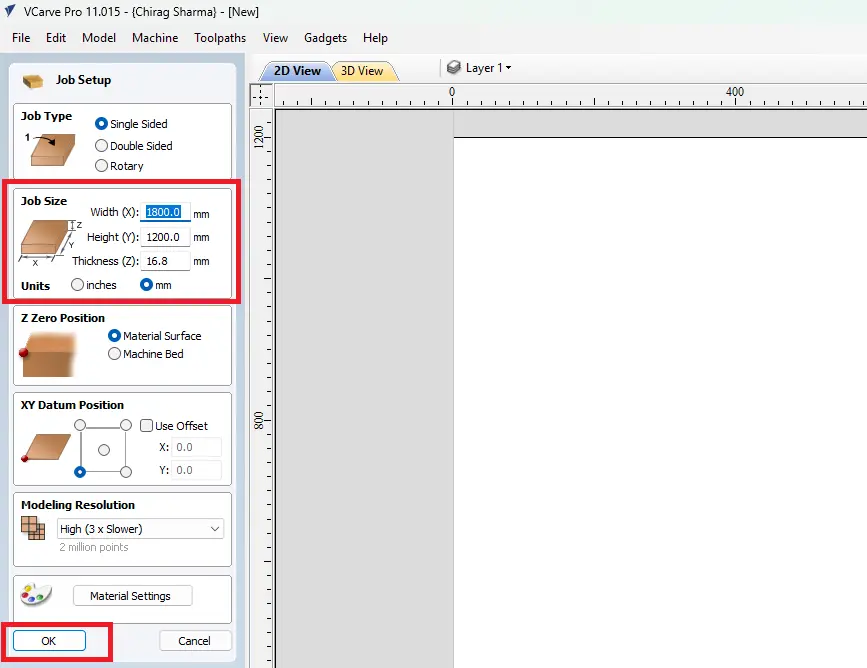Select the Rotary job type

point(101,166)
